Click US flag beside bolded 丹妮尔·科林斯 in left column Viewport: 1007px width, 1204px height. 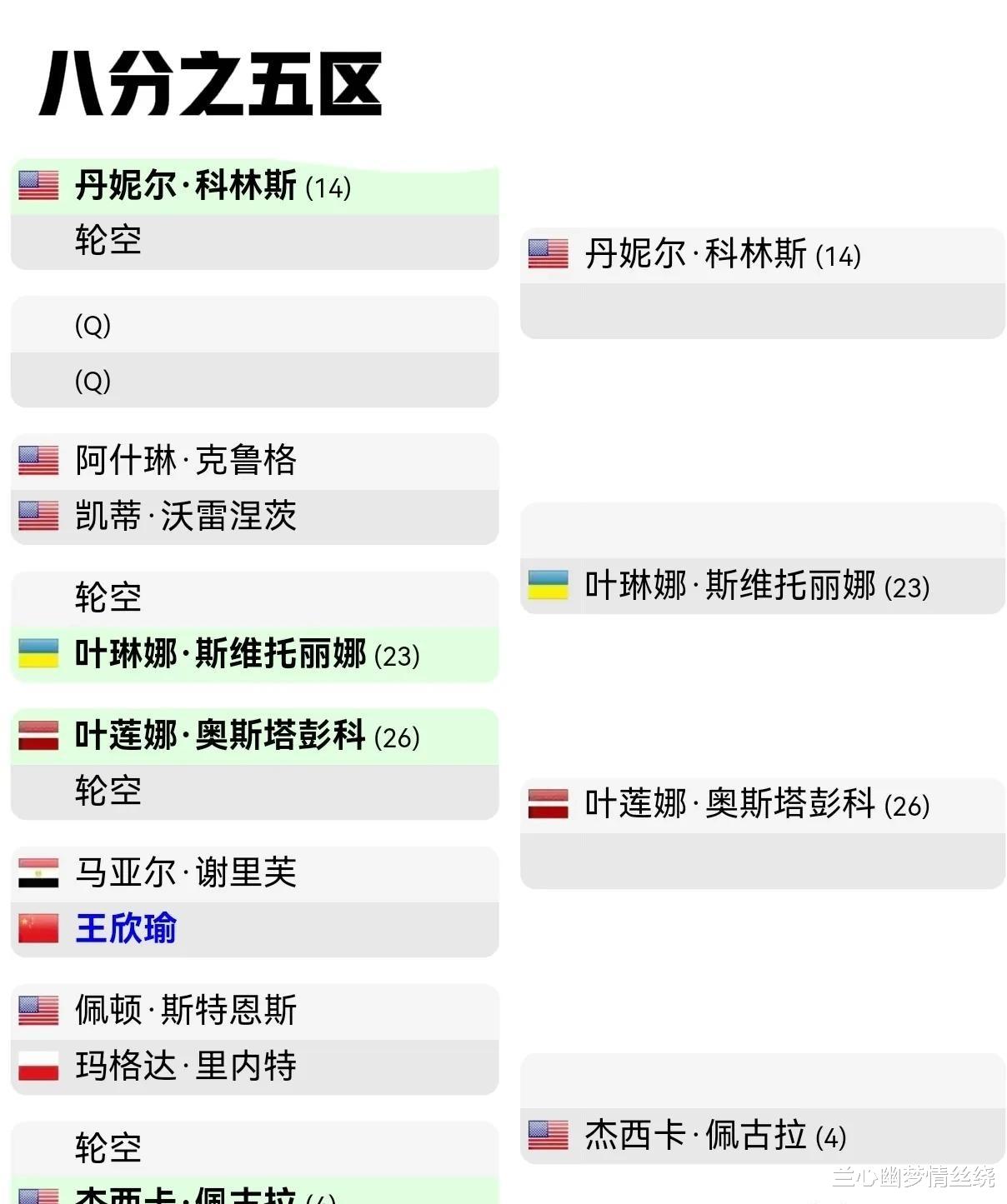(x=38, y=185)
